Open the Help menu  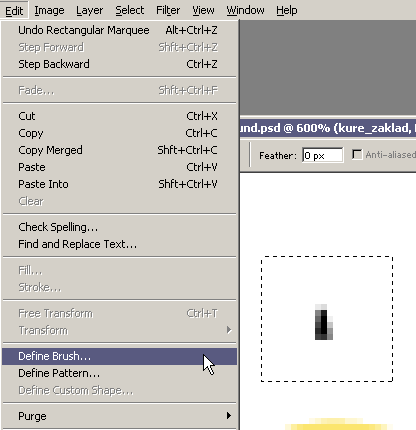click(287, 11)
